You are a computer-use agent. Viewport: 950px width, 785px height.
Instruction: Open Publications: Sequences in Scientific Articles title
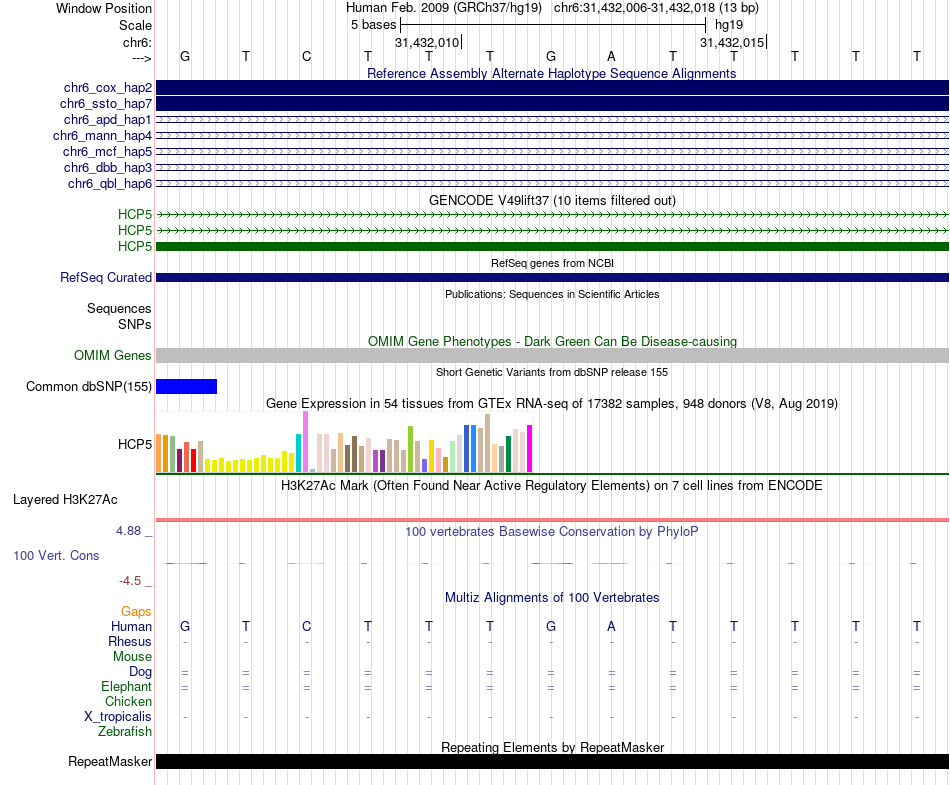point(552,294)
